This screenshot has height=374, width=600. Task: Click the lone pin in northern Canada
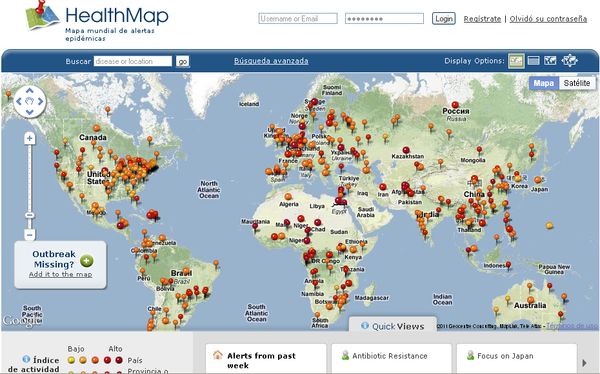pos(108,110)
